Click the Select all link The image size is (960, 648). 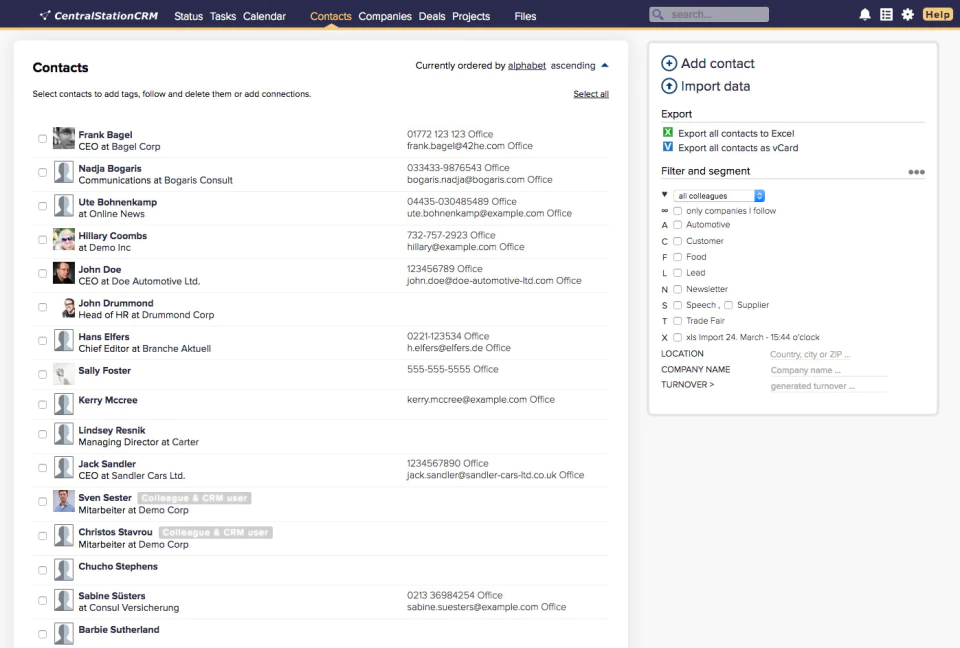tap(591, 94)
